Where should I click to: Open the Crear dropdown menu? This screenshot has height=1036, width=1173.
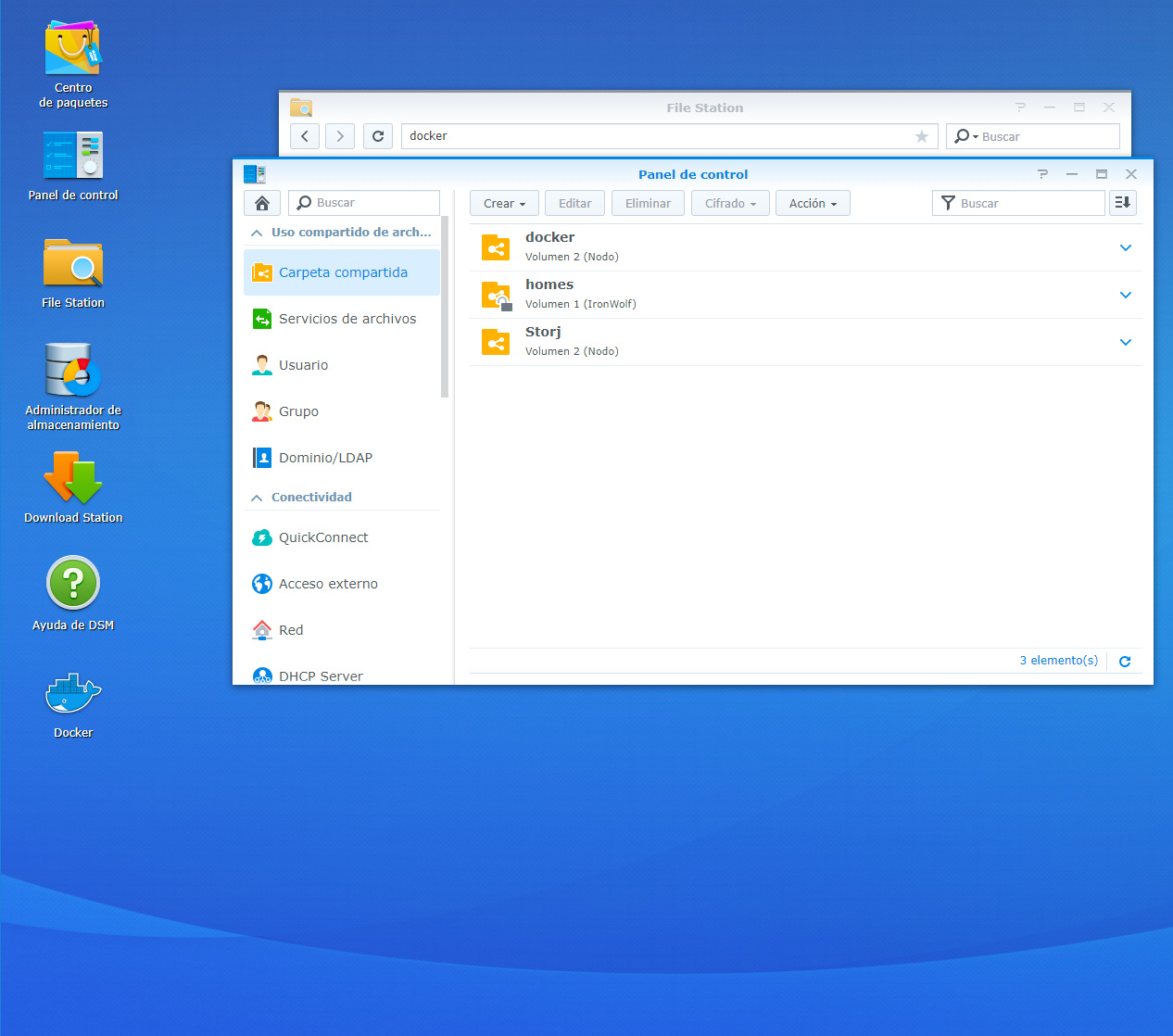point(504,203)
